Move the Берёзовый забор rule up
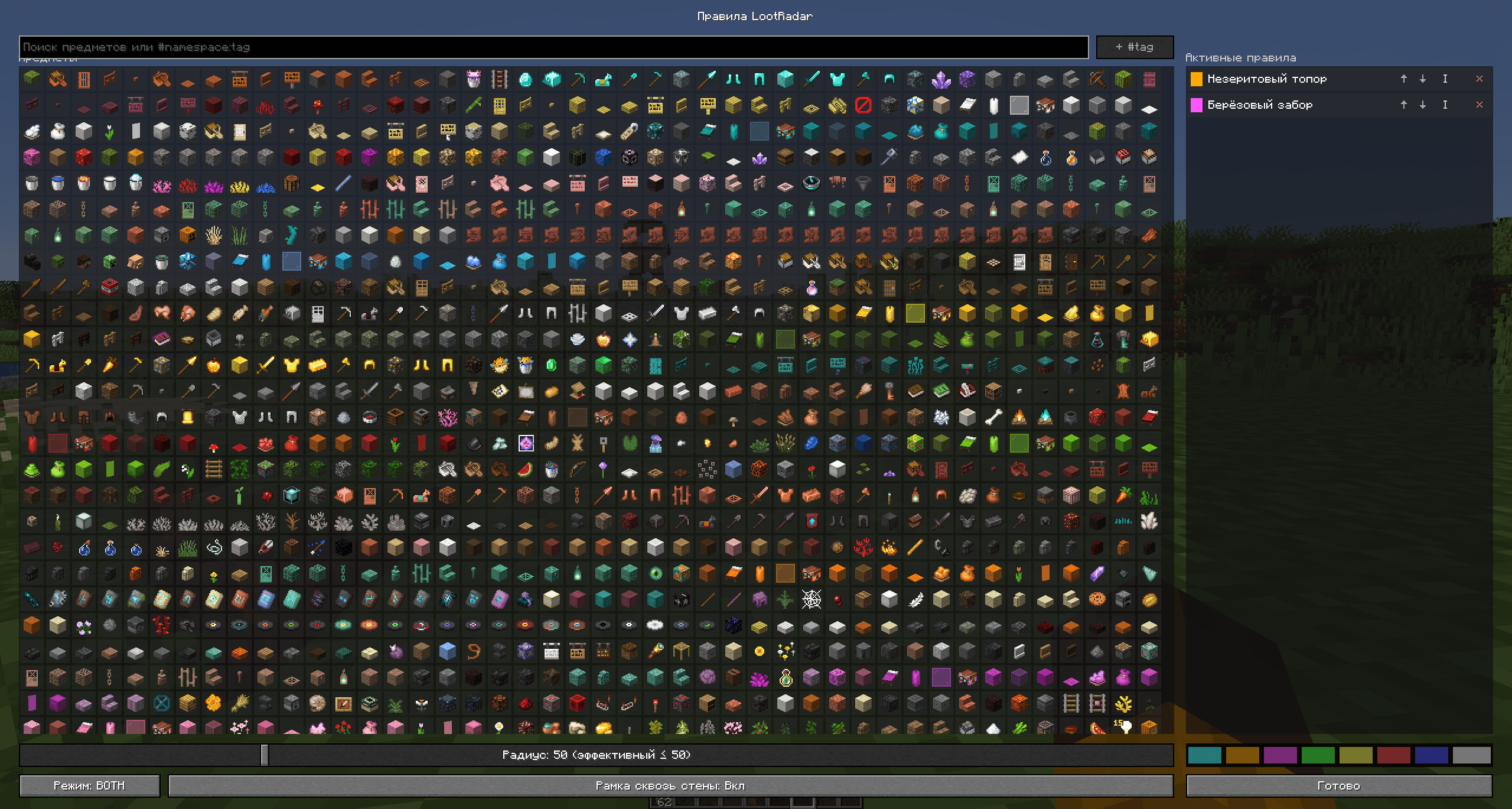Image resolution: width=1512 pixels, height=809 pixels. (1404, 105)
